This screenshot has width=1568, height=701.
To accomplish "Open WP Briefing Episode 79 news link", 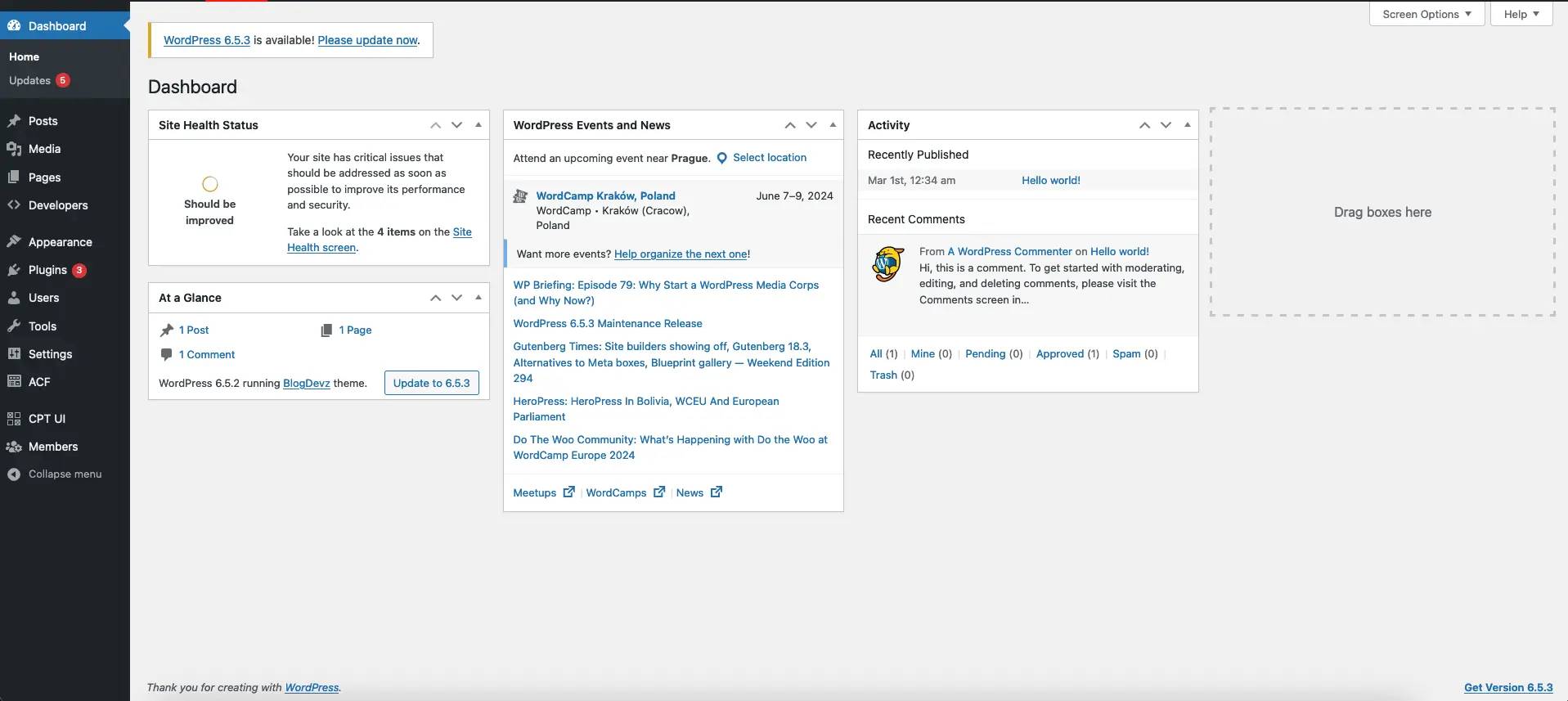I will 666,293.
